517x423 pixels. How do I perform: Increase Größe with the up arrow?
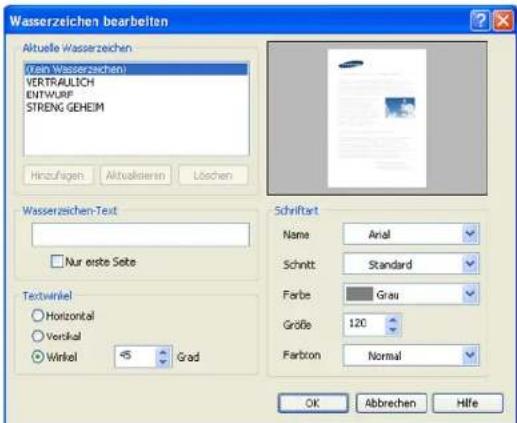pos(393,320)
